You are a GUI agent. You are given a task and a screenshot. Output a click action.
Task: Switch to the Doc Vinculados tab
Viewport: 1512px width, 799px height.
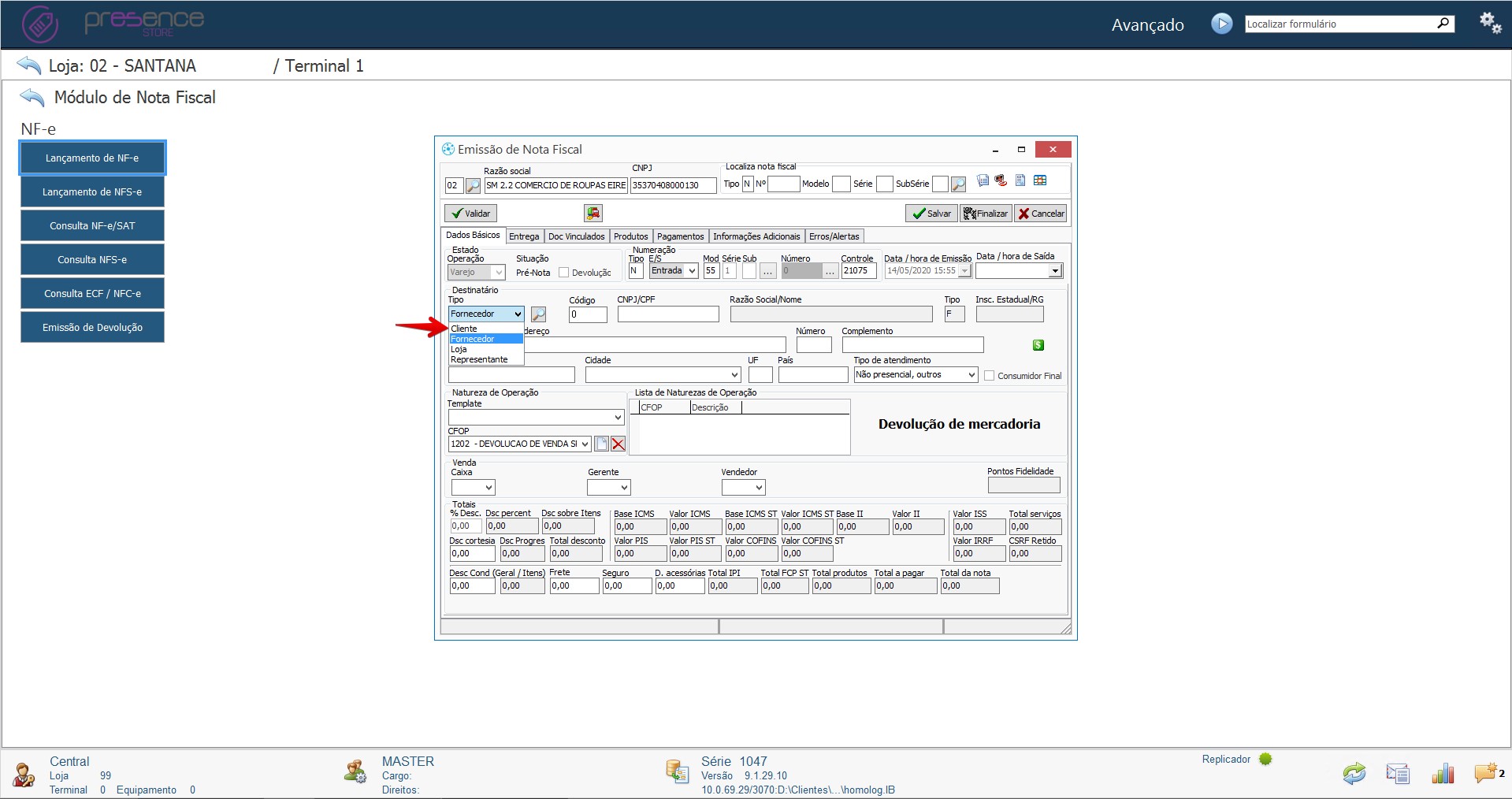577,236
